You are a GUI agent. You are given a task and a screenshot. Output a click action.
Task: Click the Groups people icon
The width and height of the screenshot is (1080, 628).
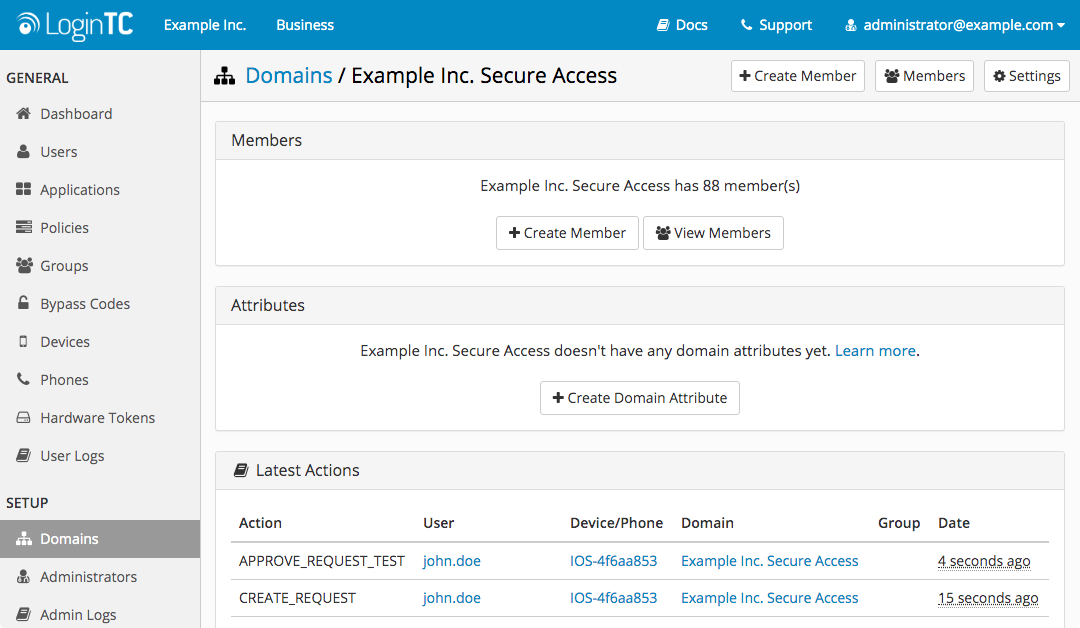coord(24,264)
